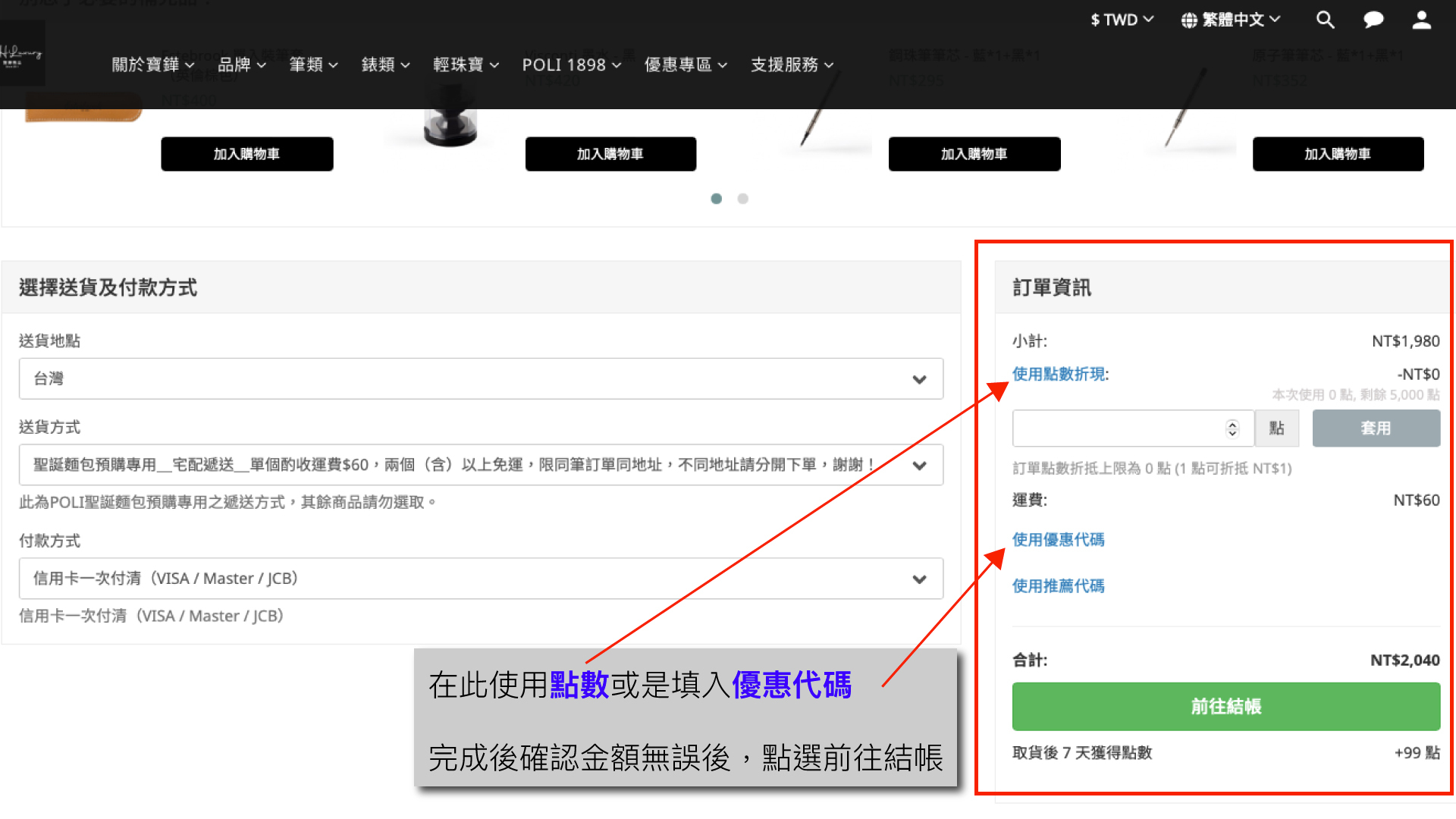
Task: Click the points quantity stepper arrows
Action: click(x=1232, y=428)
